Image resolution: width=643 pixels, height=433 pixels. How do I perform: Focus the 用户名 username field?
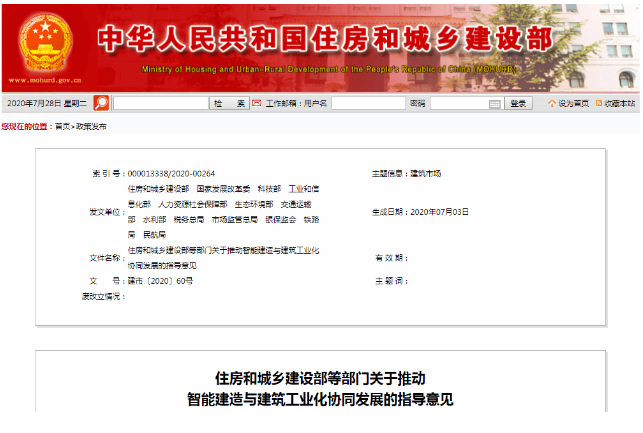[368, 103]
